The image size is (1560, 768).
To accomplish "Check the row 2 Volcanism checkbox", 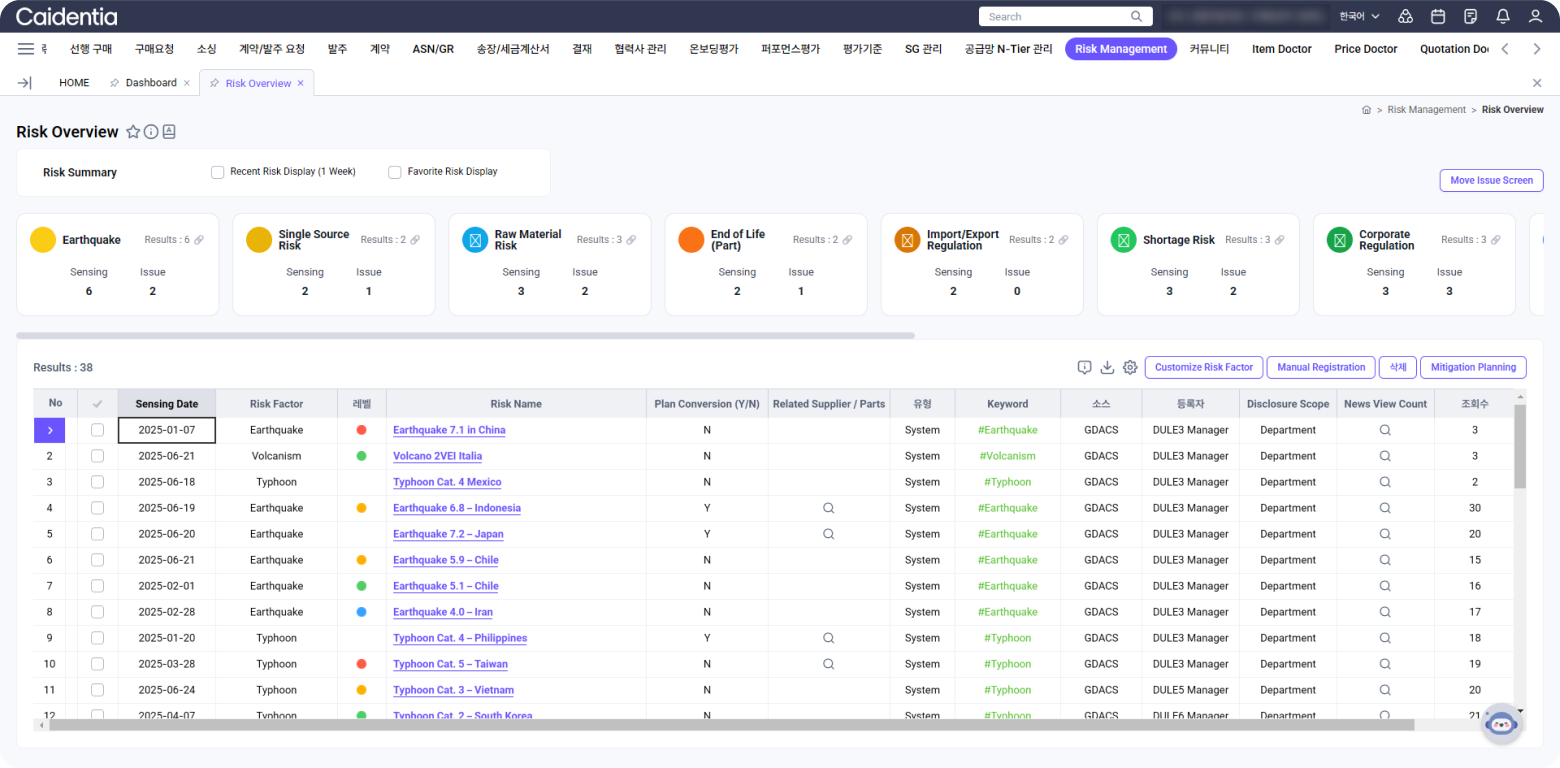I will click(x=97, y=456).
